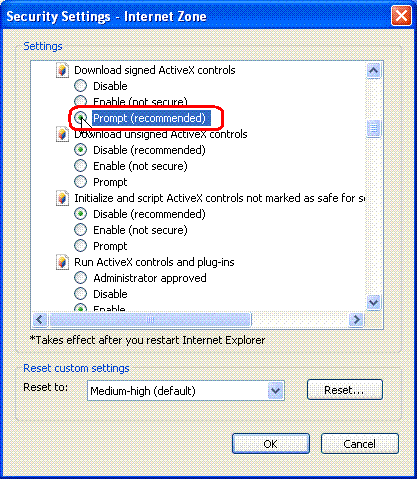Select Disable under Download signed ActiveX controls
The height and width of the screenshot is (479, 417).
pos(80,86)
